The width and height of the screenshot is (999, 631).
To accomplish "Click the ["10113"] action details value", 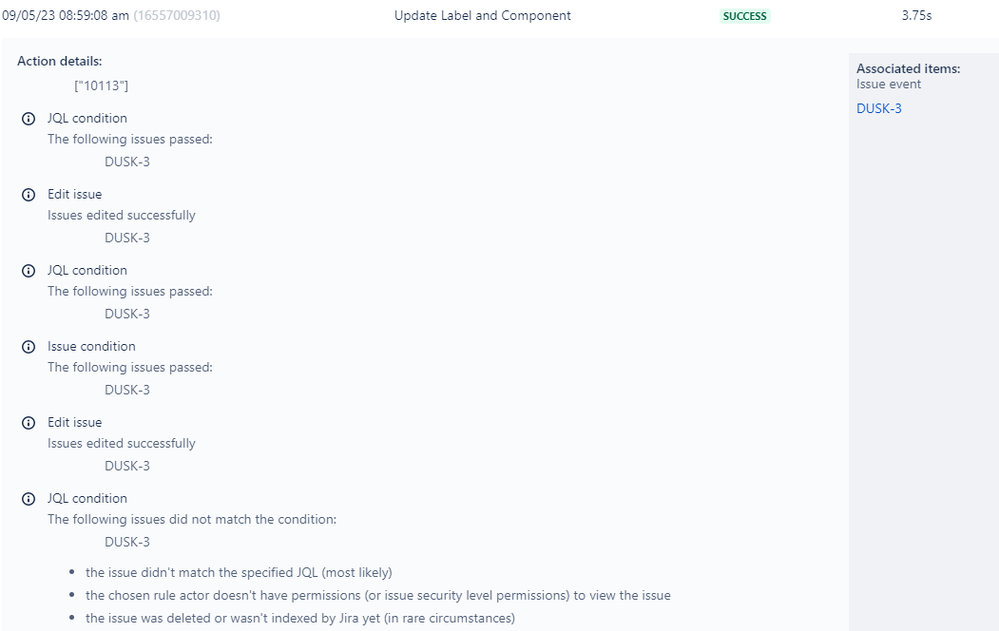I will pos(101,86).
